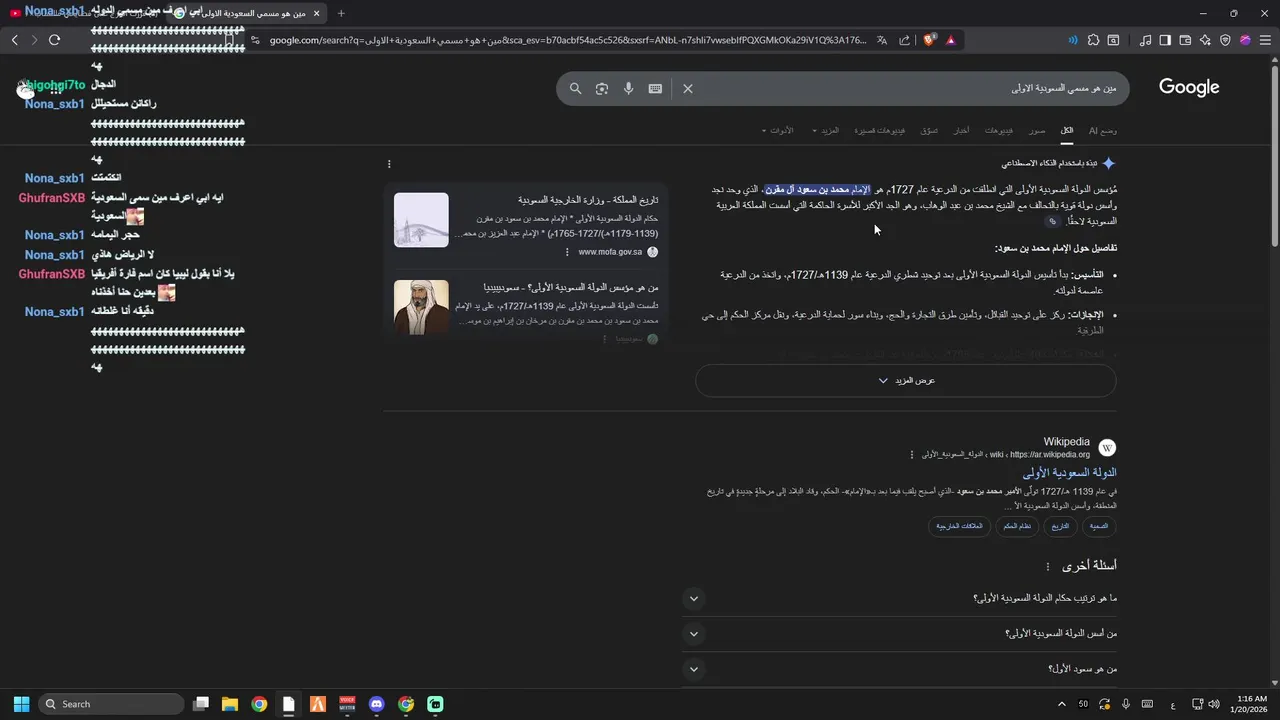Click the العلاقات الخارجية sitelink chip
This screenshot has width=1280, height=720.
(960, 526)
